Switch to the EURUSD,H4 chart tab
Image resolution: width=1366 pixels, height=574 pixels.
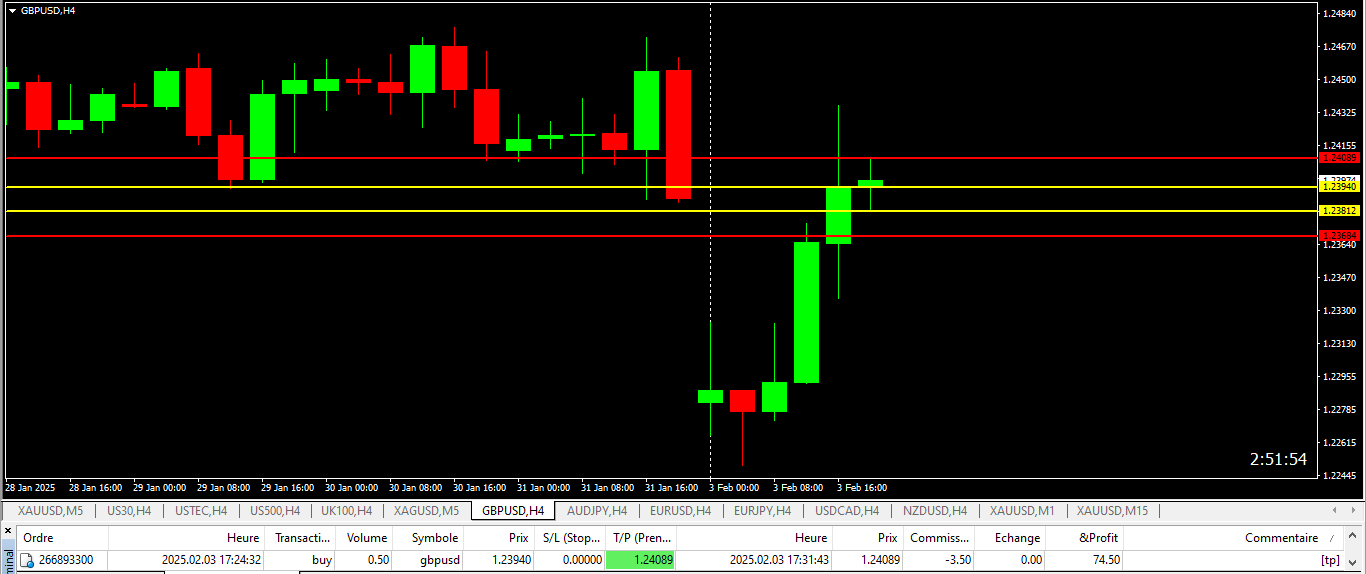click(680, 511)
